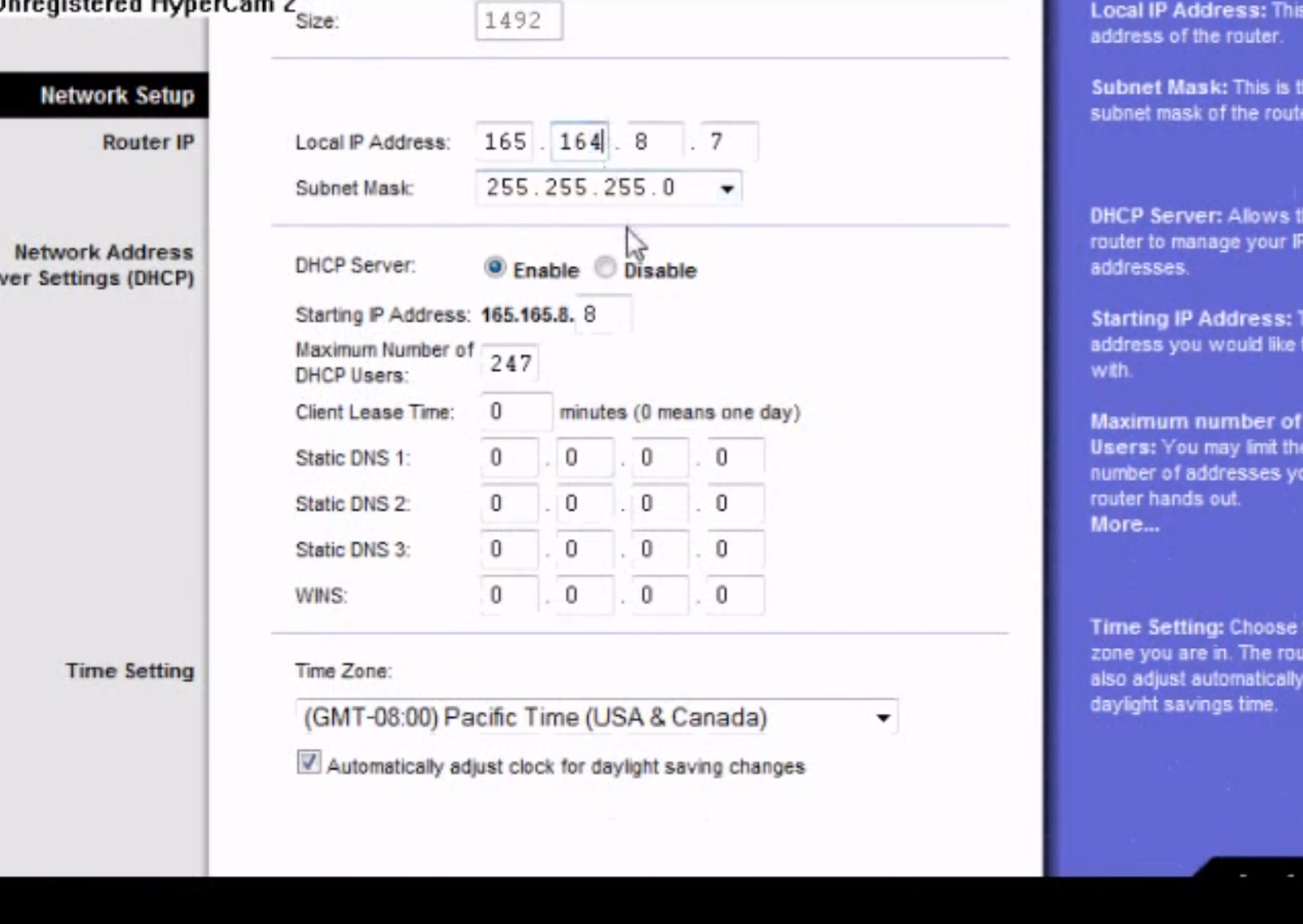Focus Maximum Number of DHCP Users field
The height and width of the screenshot is (924, 1303).
point(511,364)
